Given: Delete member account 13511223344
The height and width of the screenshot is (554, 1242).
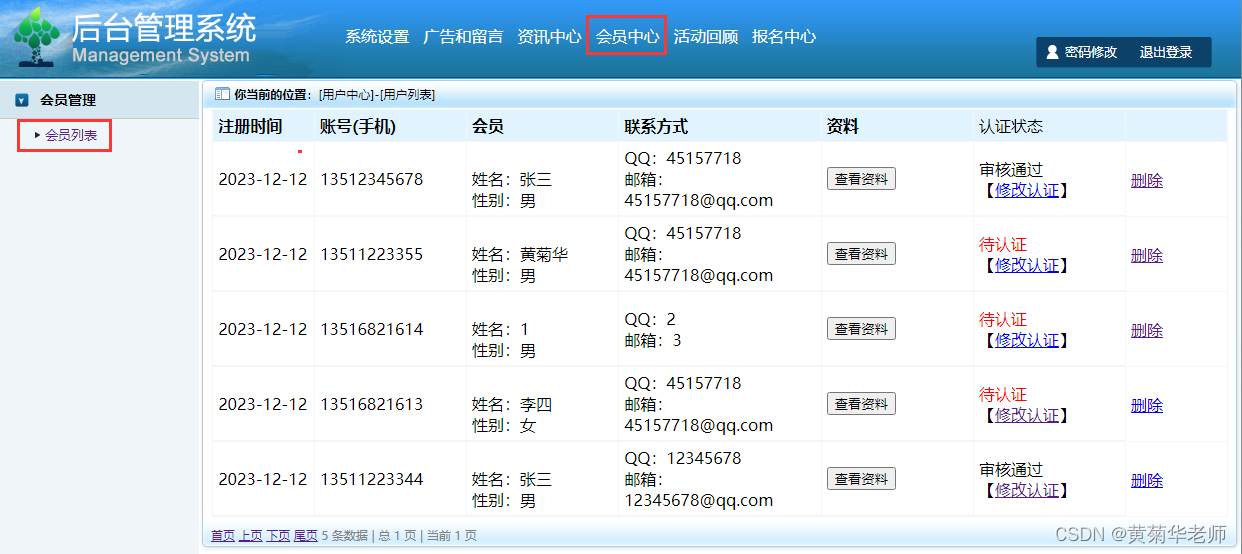Looking at the screenshot, I should point(1147,480).
